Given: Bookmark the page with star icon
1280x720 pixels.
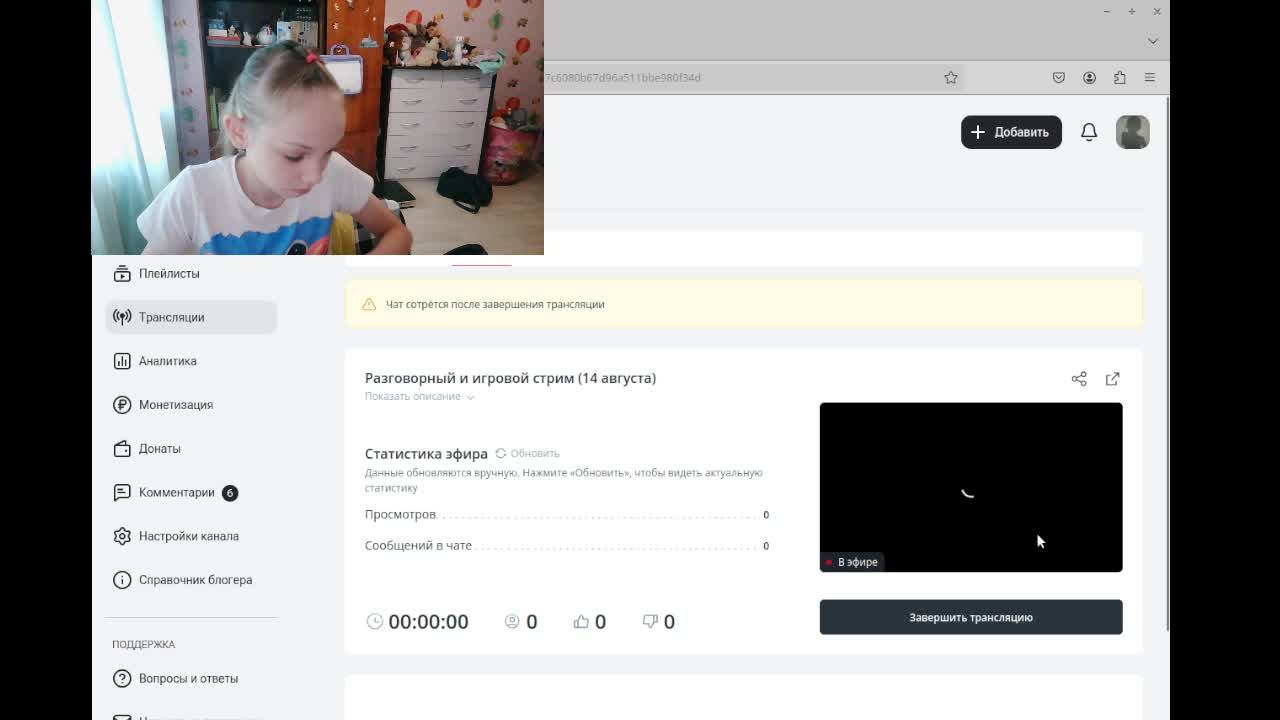Looking at the screenshot, I should pos(951,77).
